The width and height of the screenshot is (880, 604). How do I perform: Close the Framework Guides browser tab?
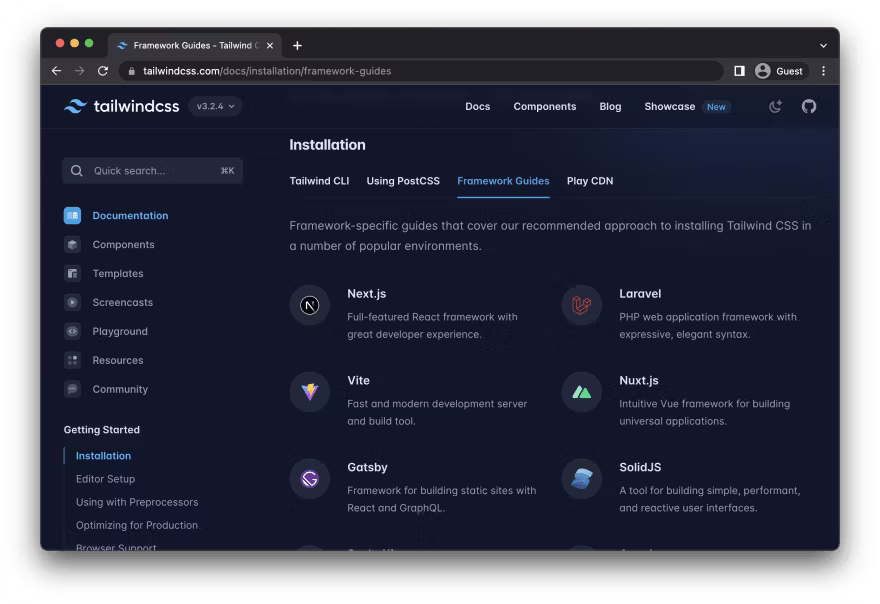pyautogui.click(x=270, y=45)
